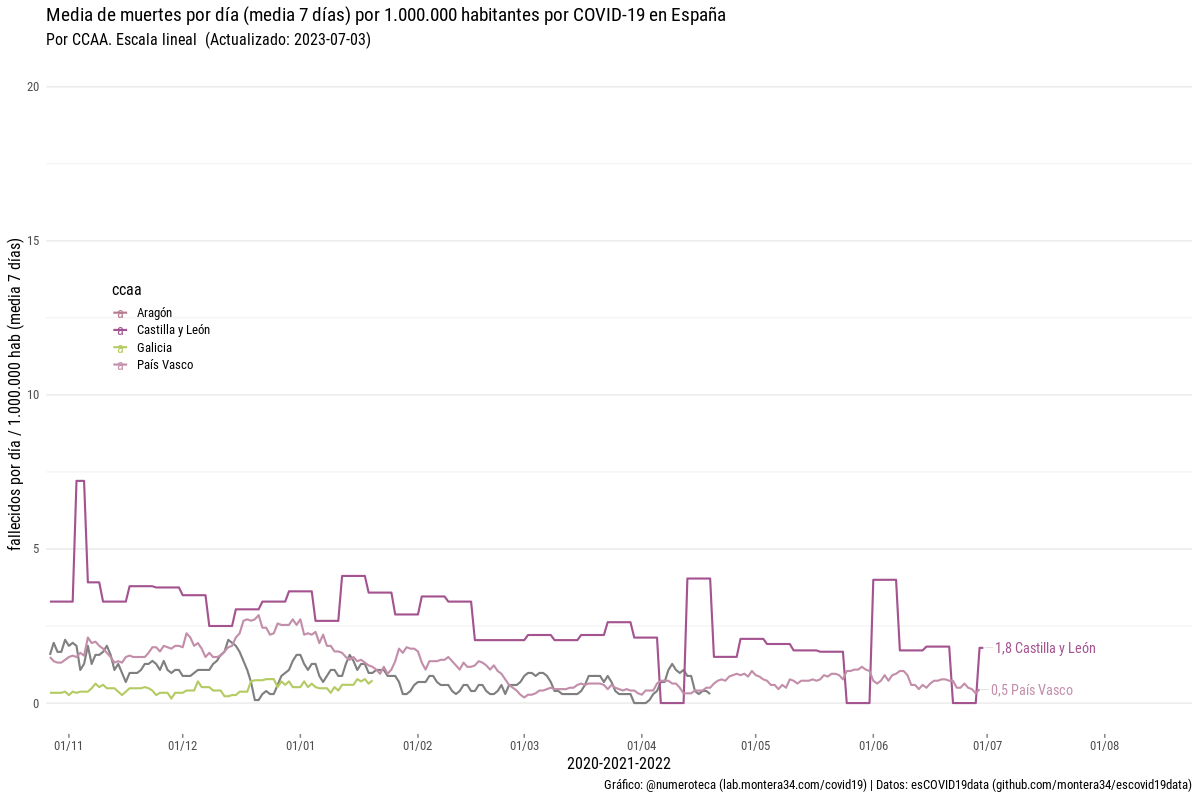Screen dimensions: 1200x800
Task: Click the Aragón legend color marker
Action: 120,313
